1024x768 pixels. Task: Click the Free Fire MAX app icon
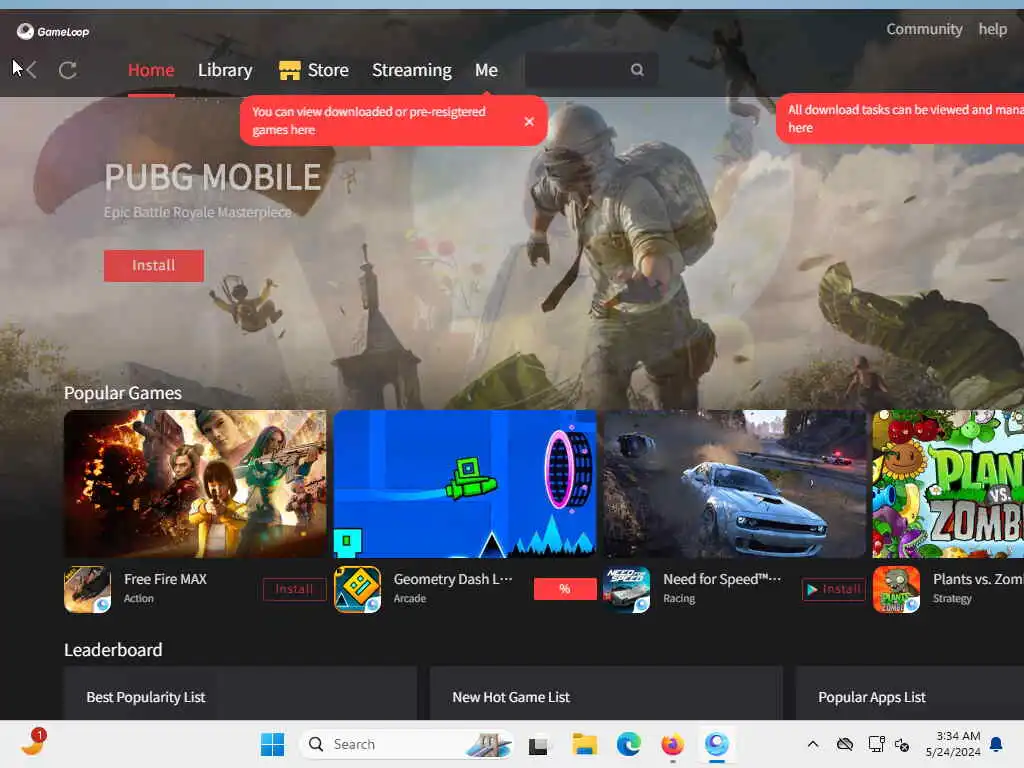(x=88, y=589)
